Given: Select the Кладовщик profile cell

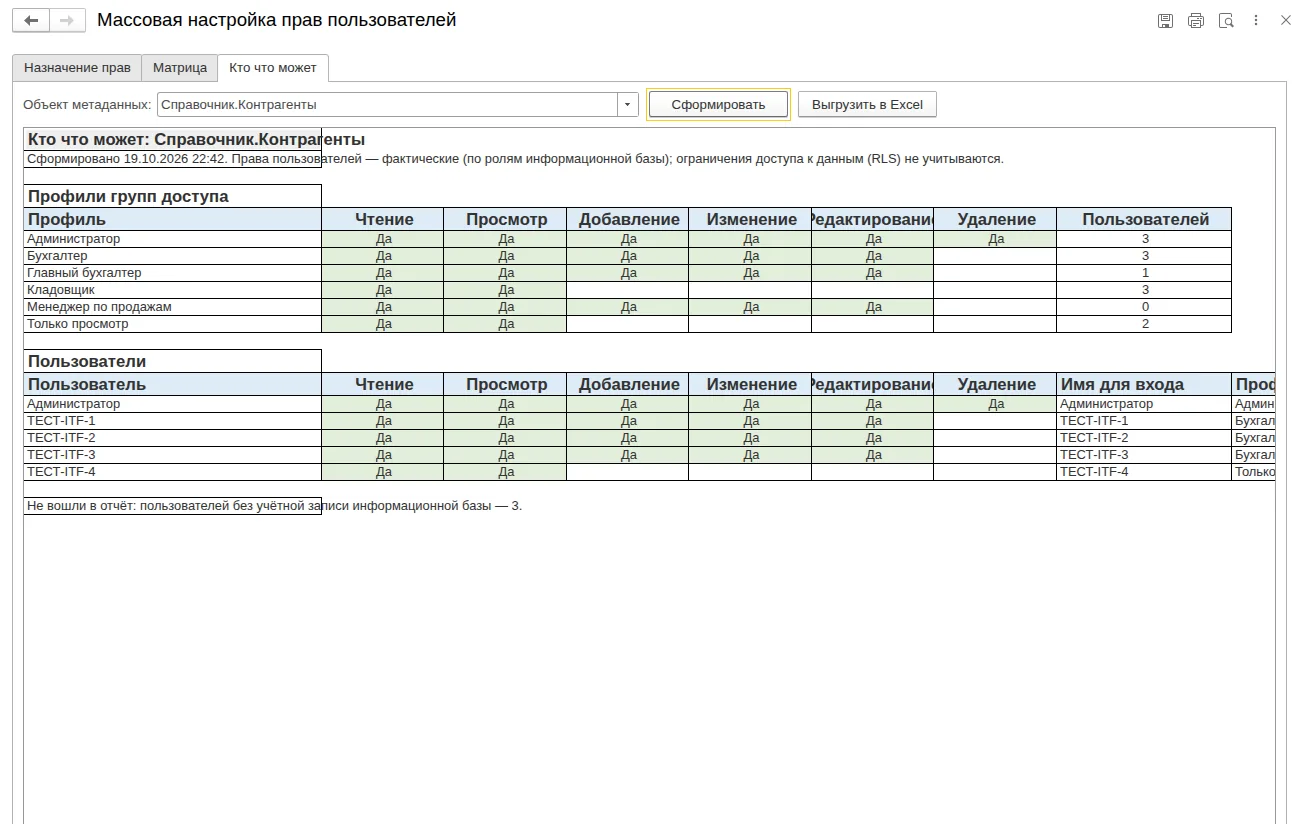Looking at the screenshot, I should coord(172,290).
